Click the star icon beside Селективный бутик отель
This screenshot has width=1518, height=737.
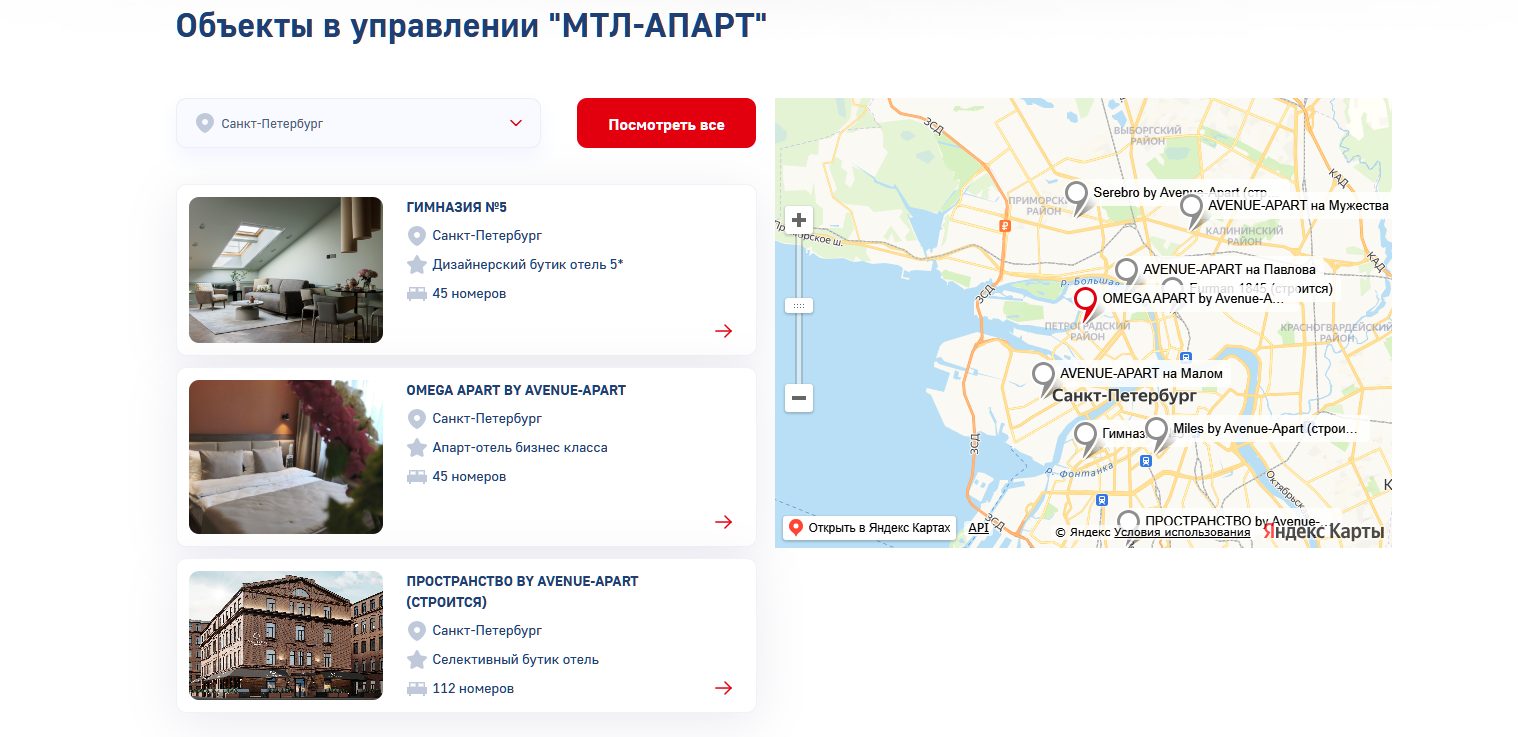point(417,659)
